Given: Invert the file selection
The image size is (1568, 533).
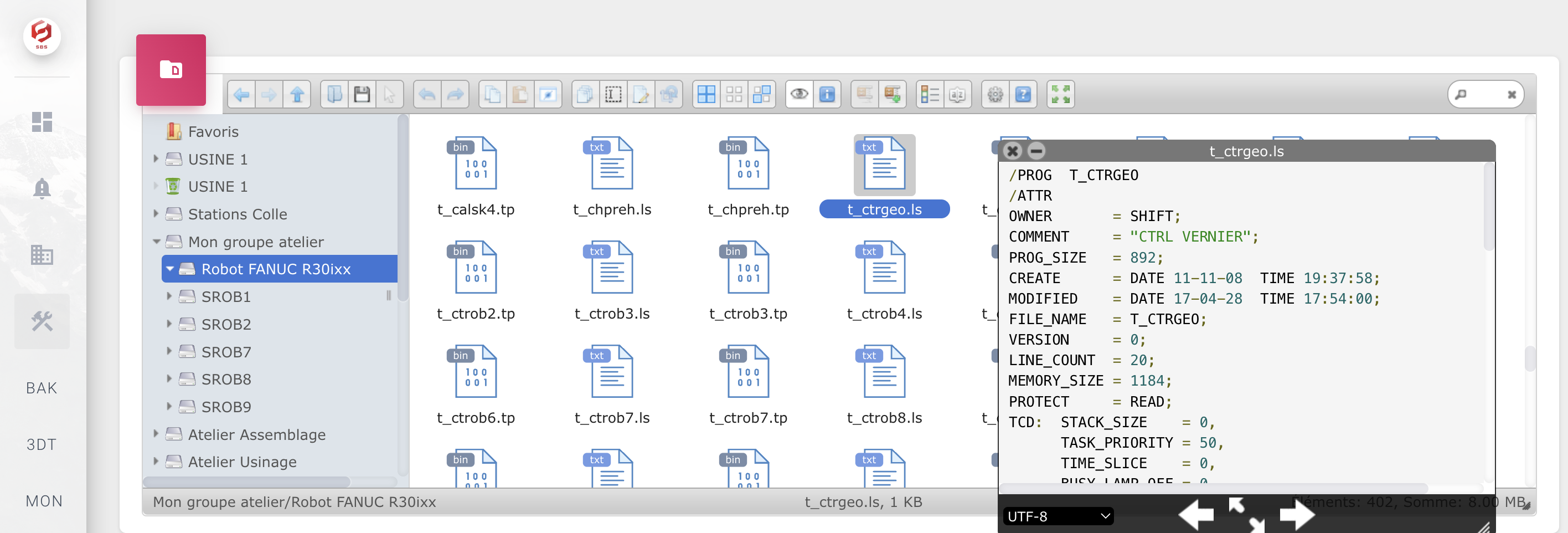Looking at the screenshot, I should point(762,94).
